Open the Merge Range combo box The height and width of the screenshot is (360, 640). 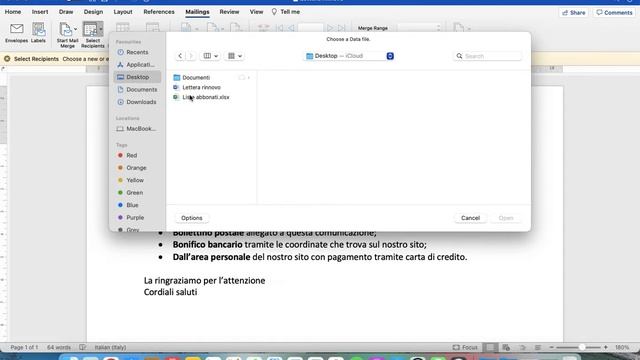coord(420,28)
